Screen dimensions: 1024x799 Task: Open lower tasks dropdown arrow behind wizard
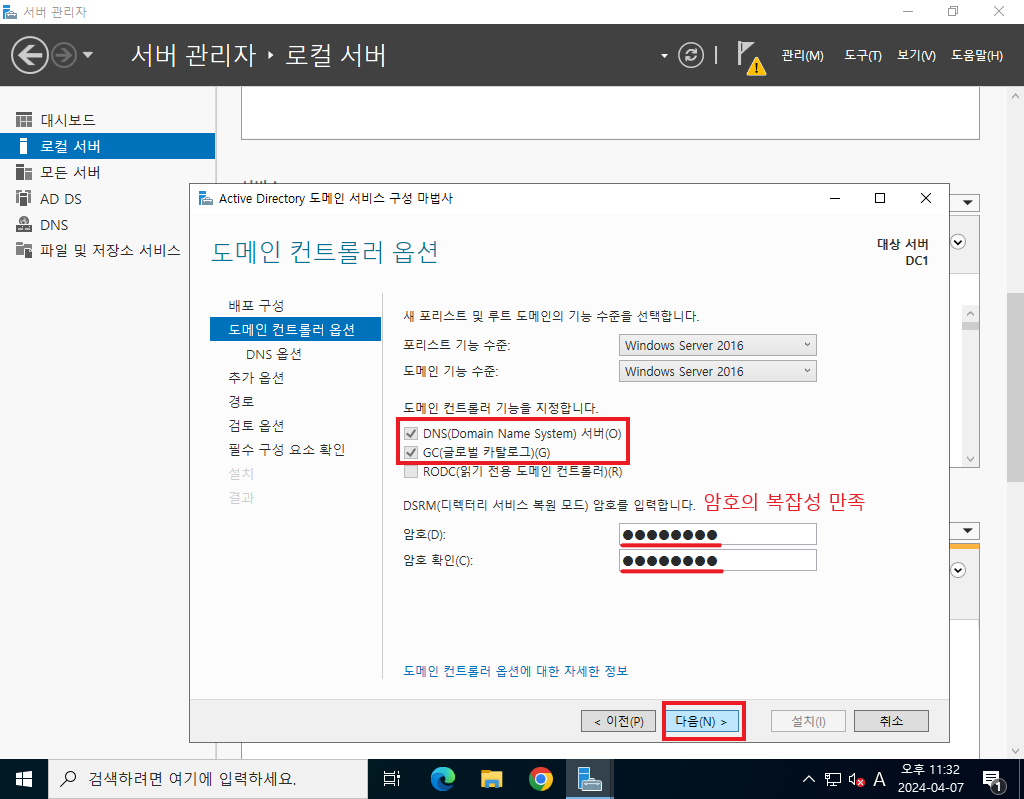(x=967, y=530)
